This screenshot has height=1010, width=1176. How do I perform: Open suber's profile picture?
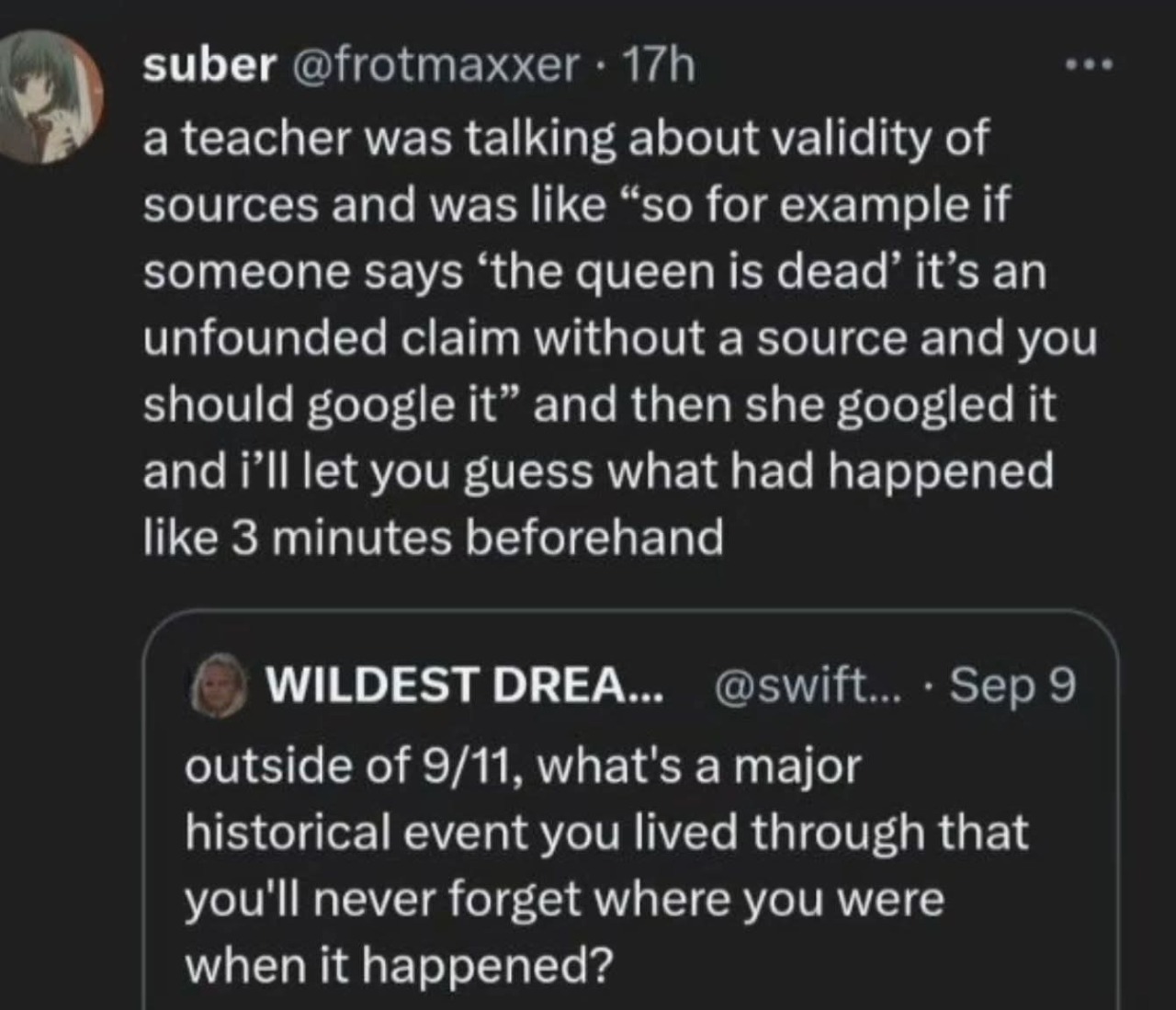pos(51,96)
